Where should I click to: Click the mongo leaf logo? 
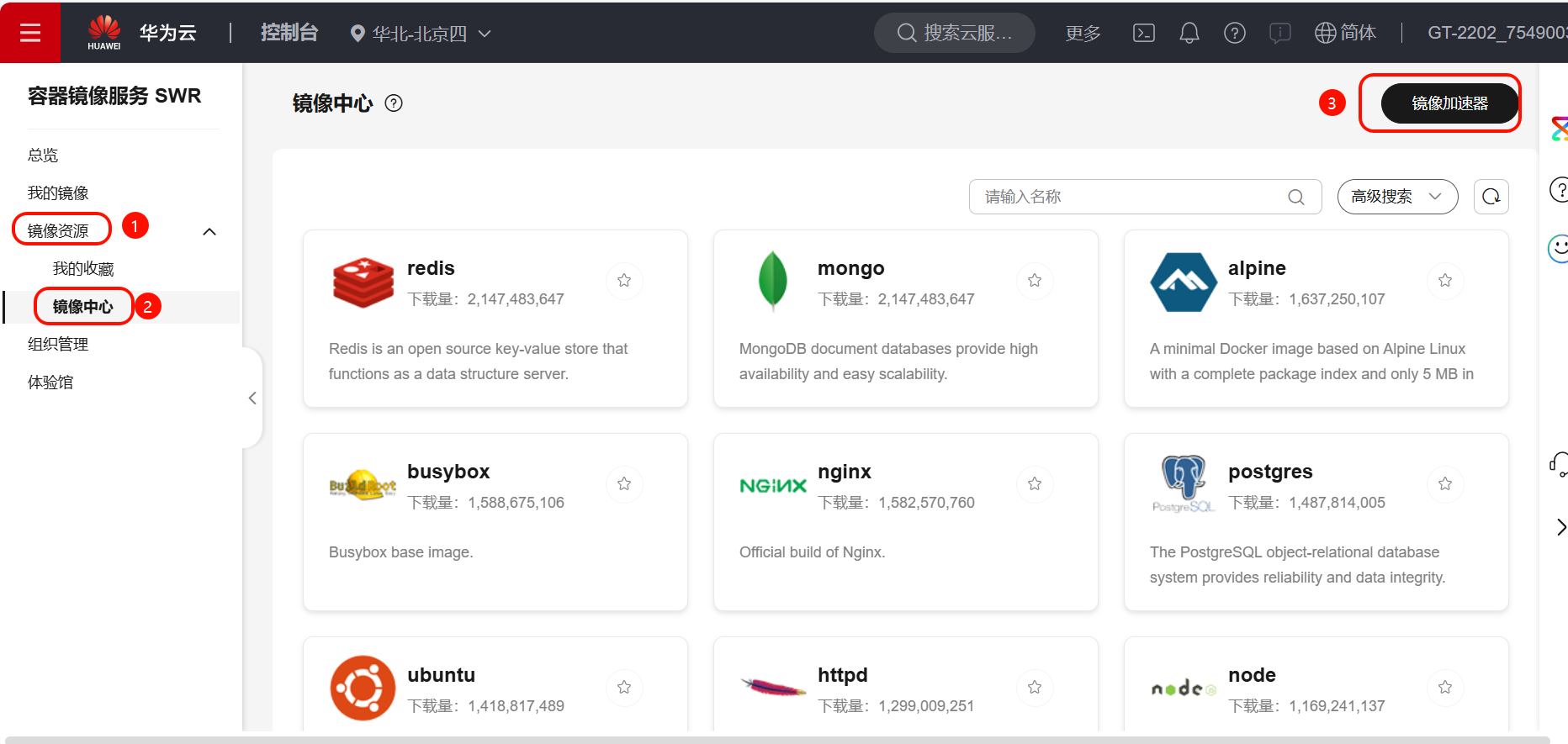773,281
